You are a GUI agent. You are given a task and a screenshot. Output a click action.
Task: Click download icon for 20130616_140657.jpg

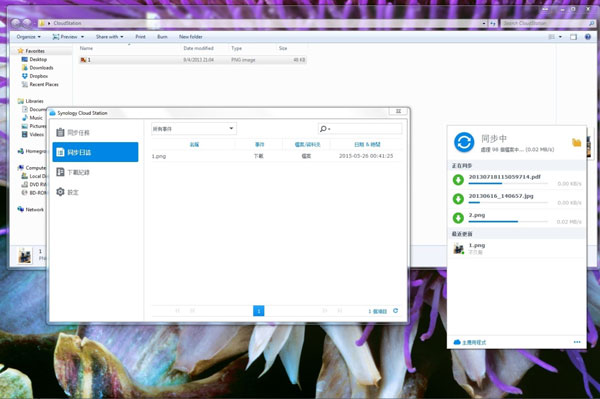click(458, 199)
